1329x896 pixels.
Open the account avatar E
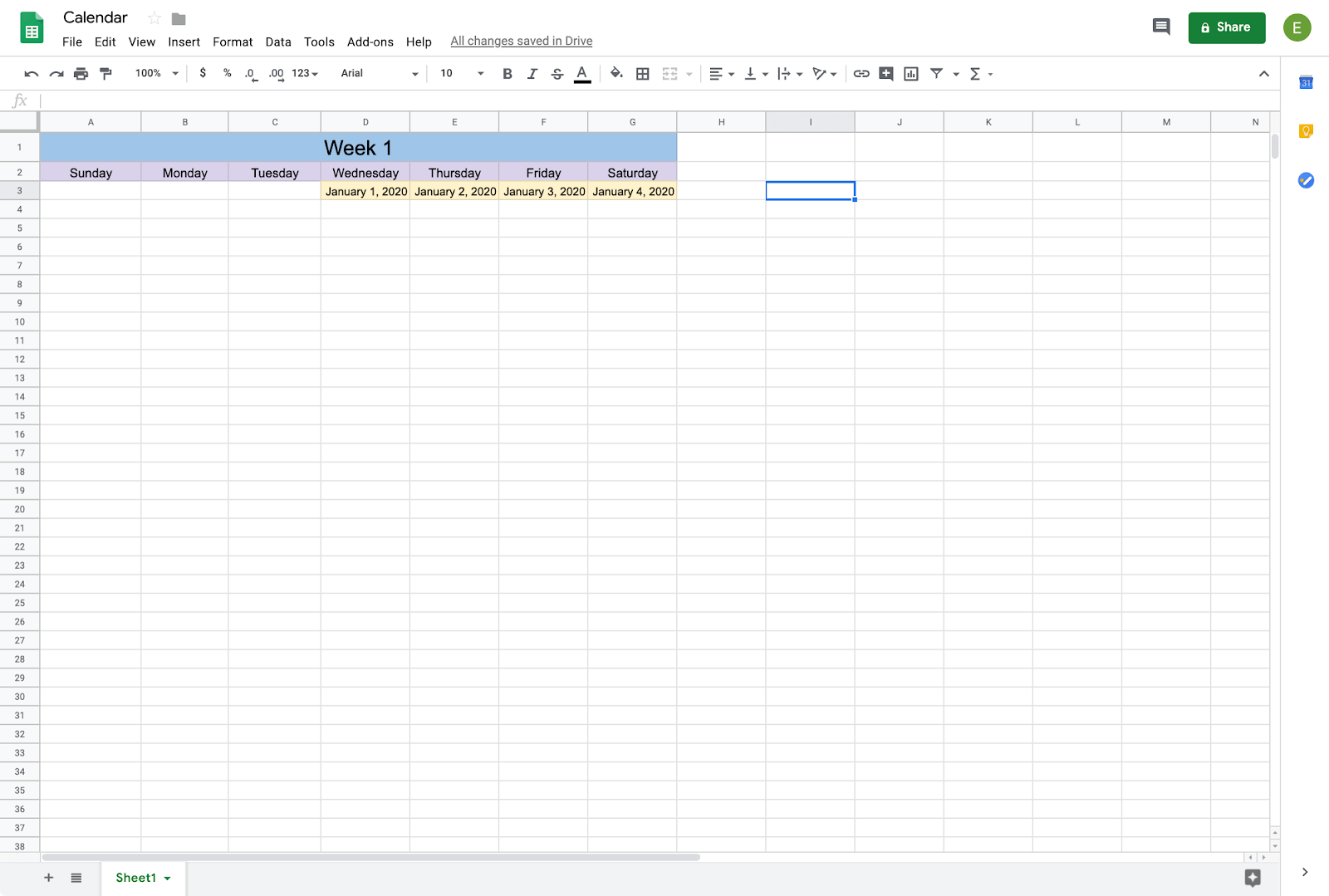pyautogui.click(x=1297, y=27)
